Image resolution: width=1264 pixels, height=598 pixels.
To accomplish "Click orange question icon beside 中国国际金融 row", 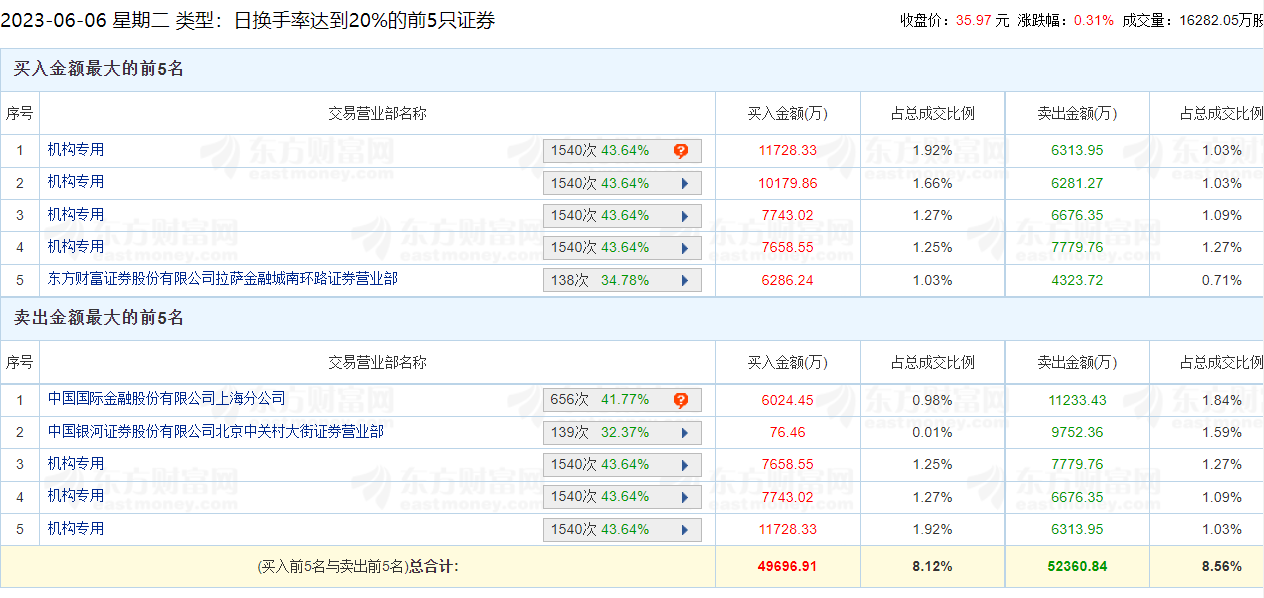I will 681,400.
